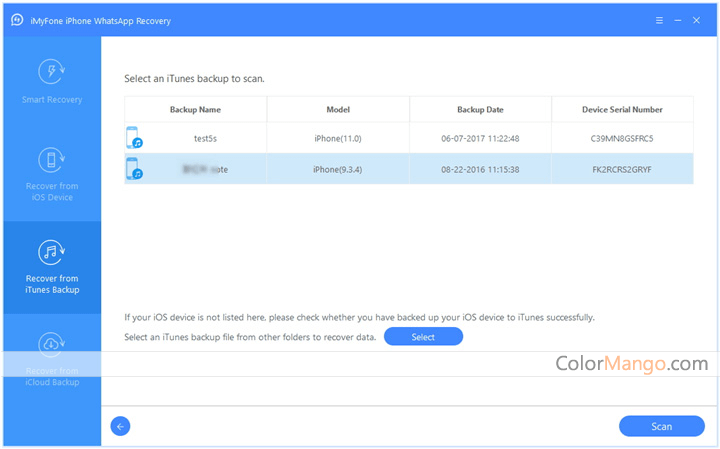
Task: Click the Recover from iTunes Backup music icon
Action: click(x=51, y=252)
